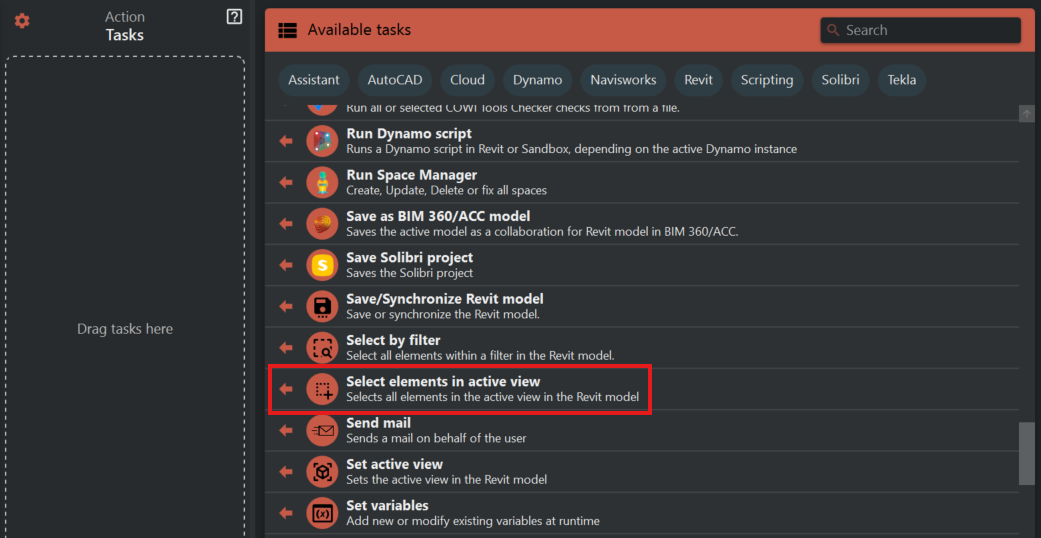Filter tasks by Dynamo category
Screen dimensions: 1041x538
point(538,80)
